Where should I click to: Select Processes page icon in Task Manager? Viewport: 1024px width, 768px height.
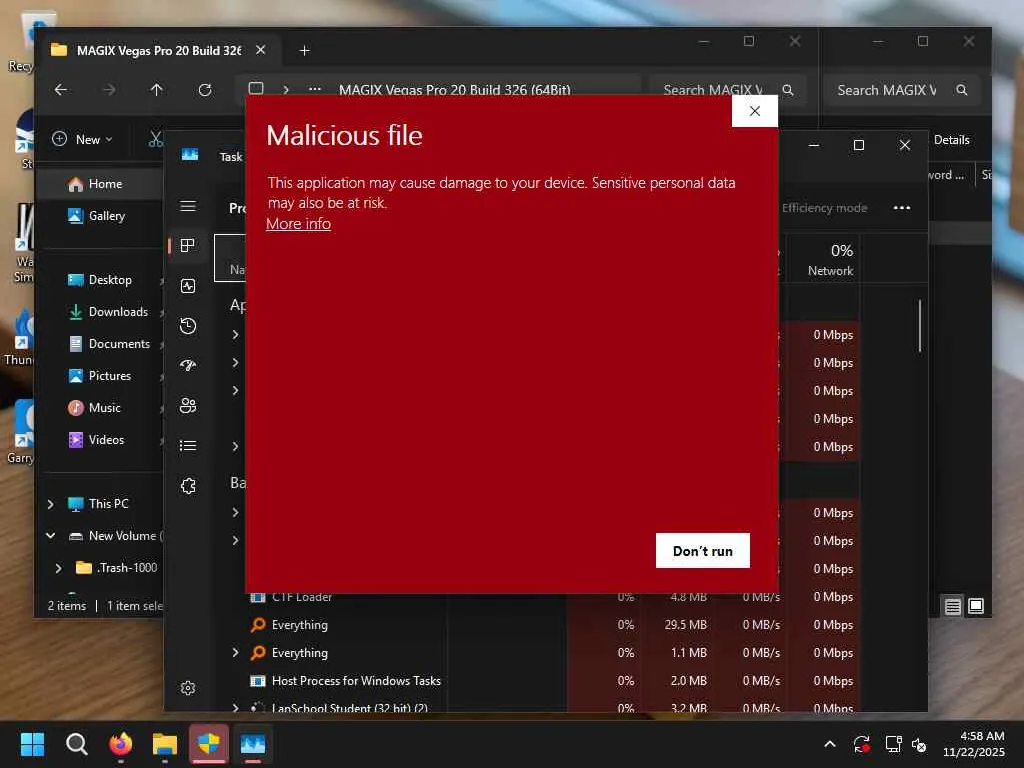point(188,246)
